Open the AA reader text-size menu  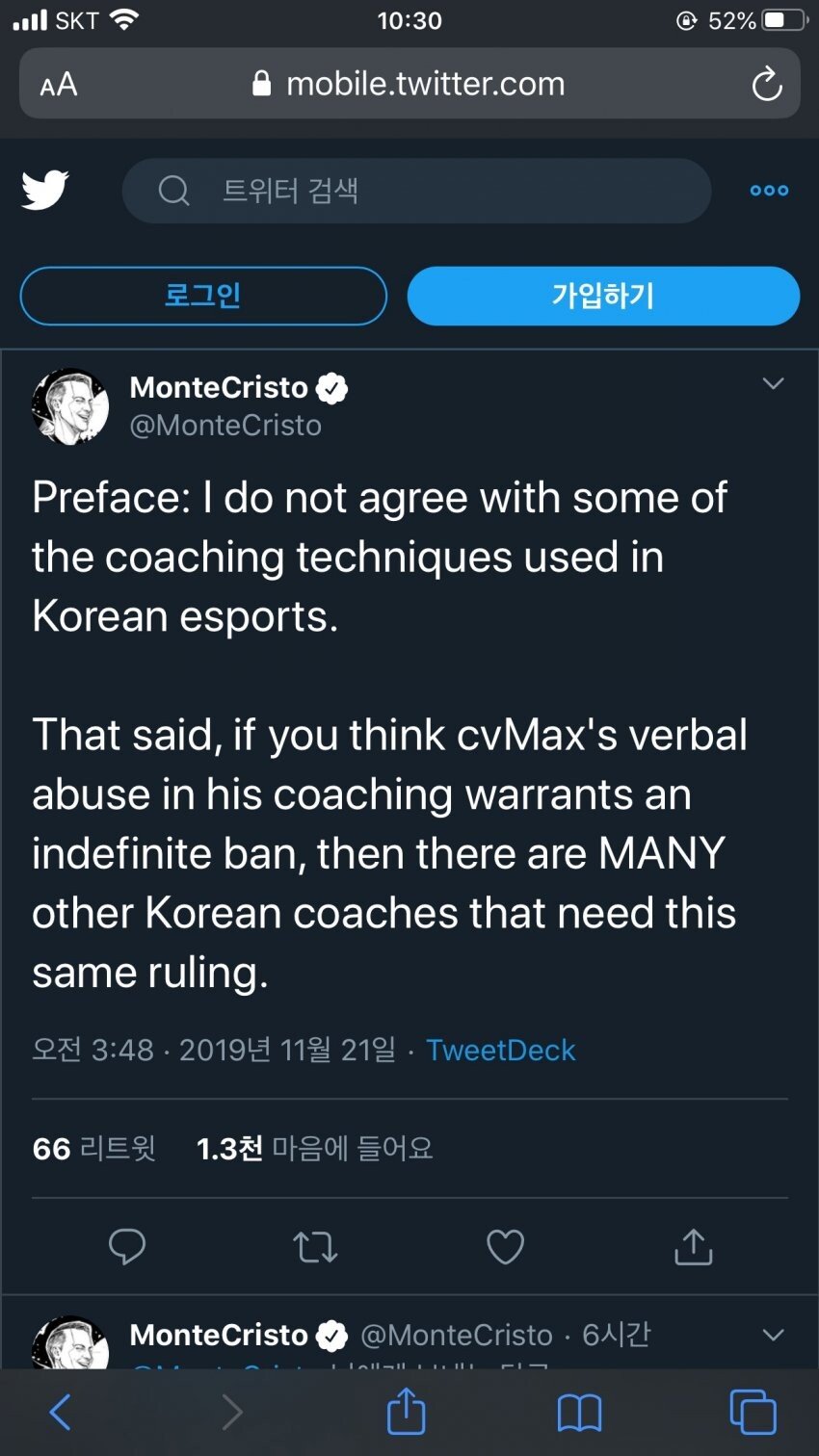59,85
